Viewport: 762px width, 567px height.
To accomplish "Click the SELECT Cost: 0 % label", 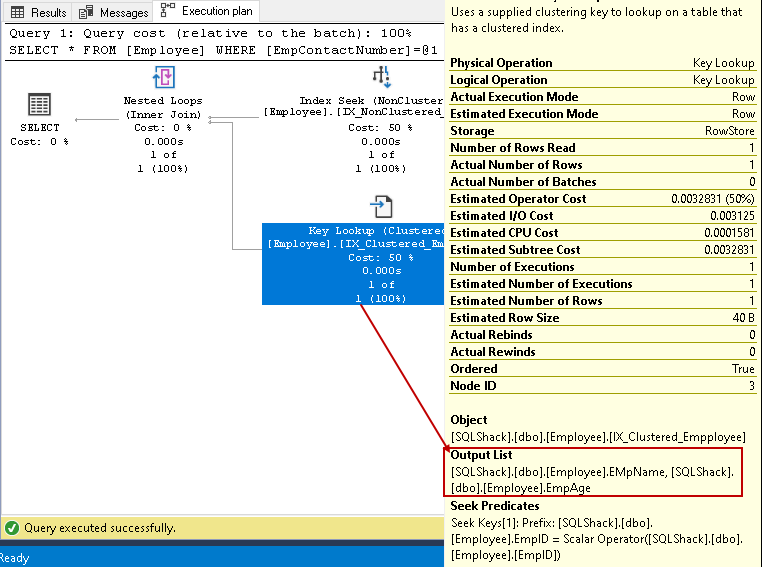I will (39, 135).
